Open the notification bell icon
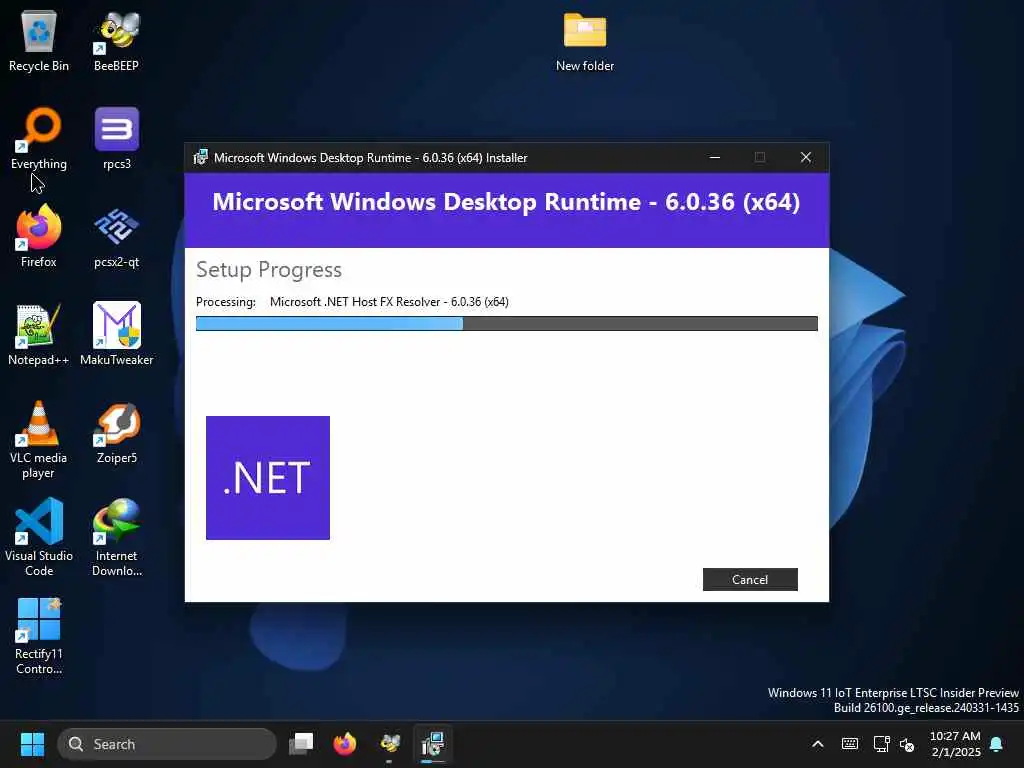The image size is (1024, 768). tap(997, 744)
